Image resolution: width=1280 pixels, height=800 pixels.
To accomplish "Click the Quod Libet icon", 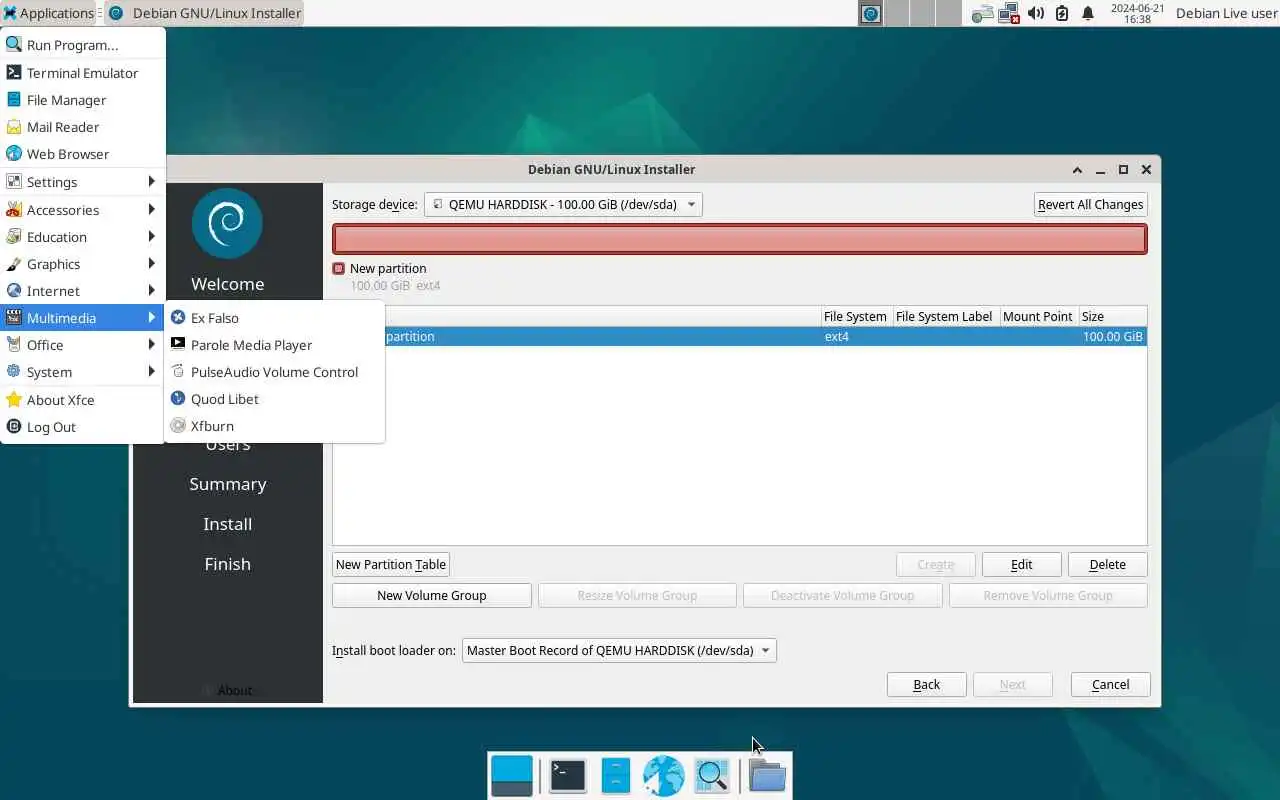I will [178, 399].
